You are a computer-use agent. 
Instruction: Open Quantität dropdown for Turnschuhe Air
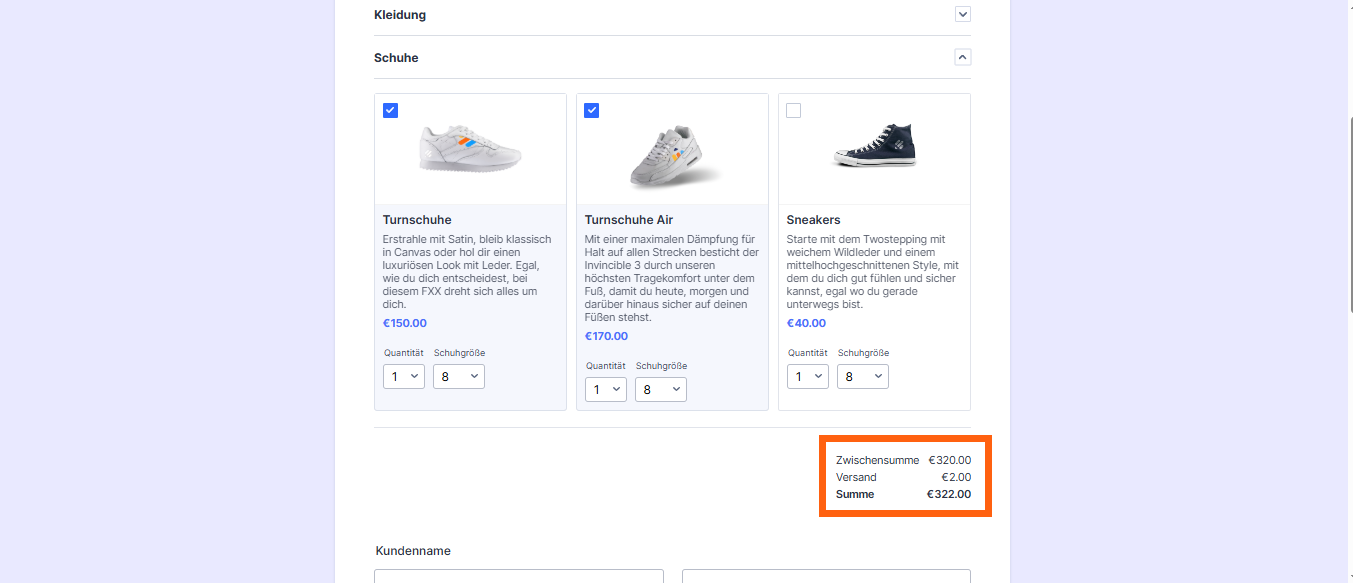(x=606, y=390)
